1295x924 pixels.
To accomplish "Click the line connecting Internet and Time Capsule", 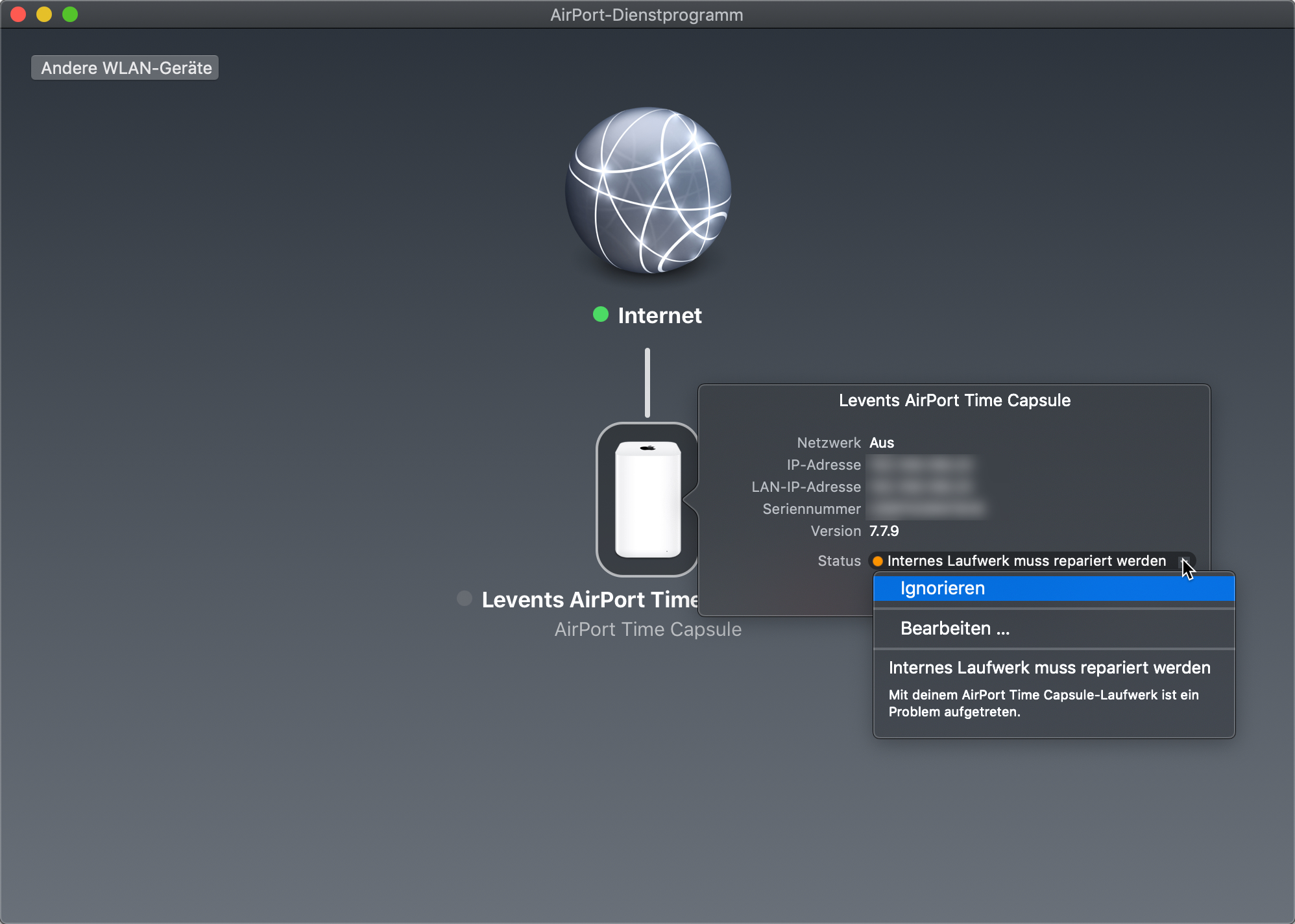I will 647,383.
